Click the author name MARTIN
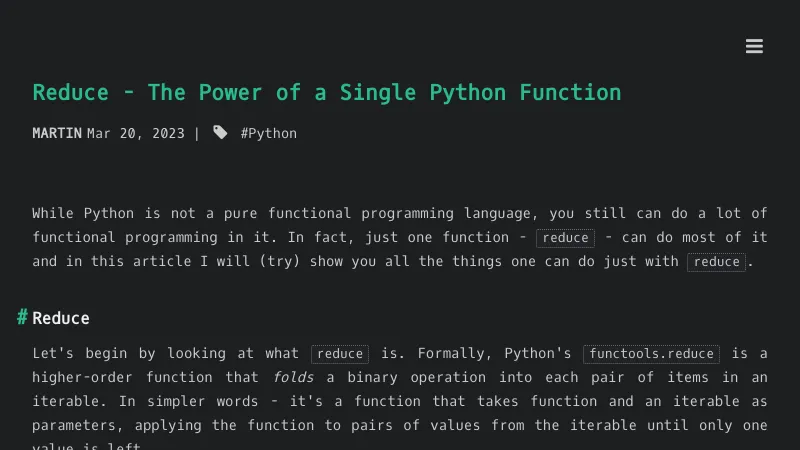The image size is (800, 450). [x=57, y=133]
